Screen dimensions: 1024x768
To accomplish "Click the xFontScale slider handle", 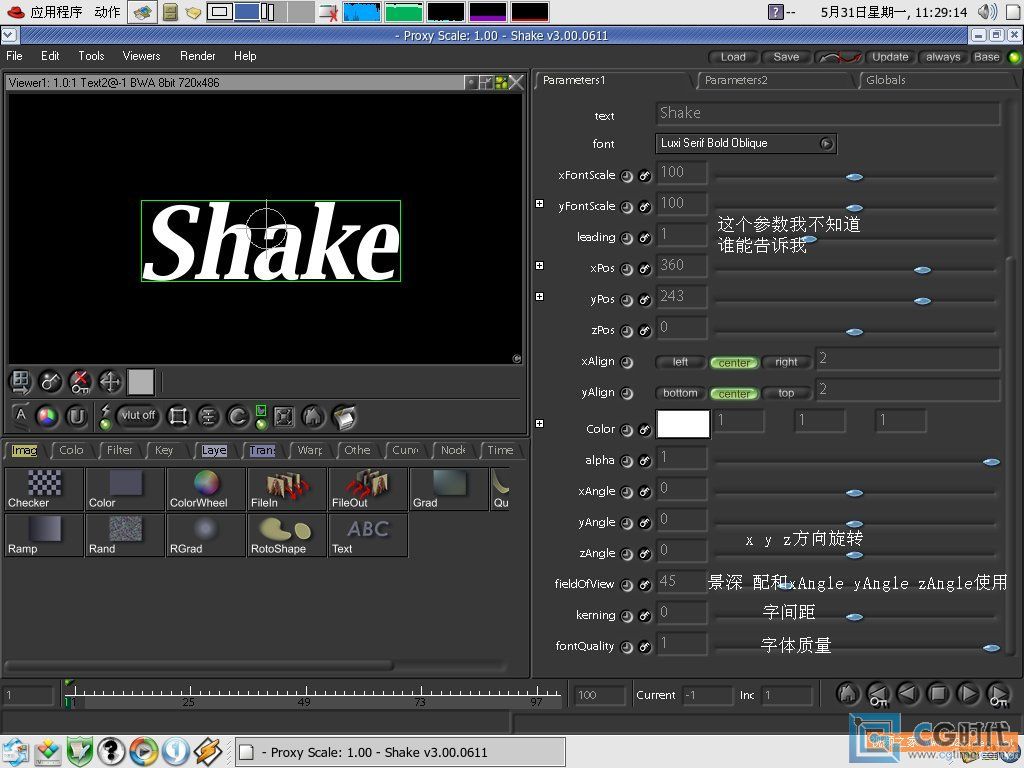I will (854, 177).
